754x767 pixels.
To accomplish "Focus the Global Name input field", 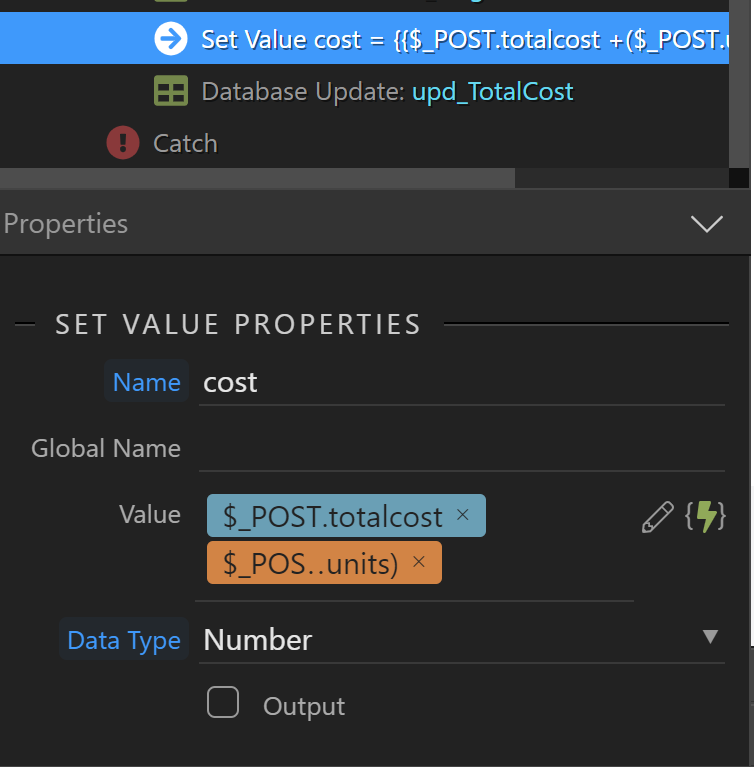I will [x=460, y=448].
